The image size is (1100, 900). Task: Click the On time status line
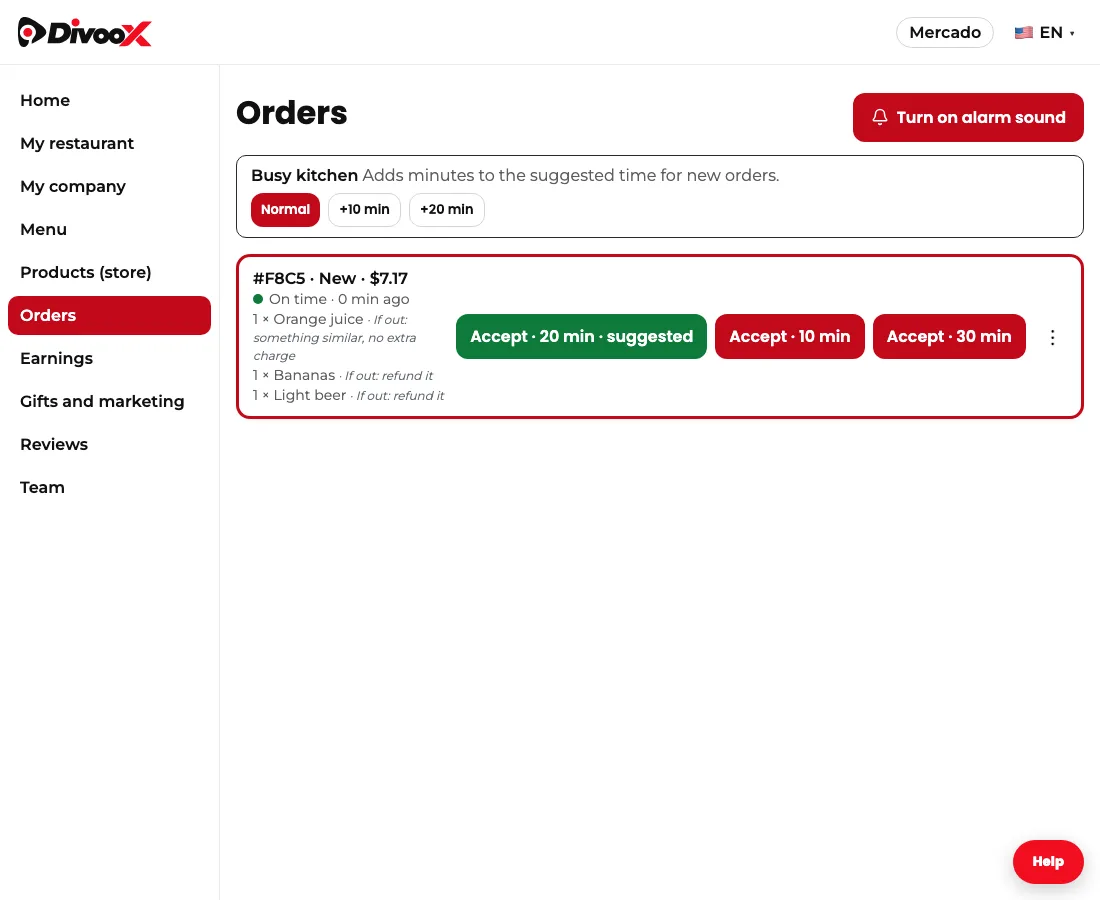(x=331, y=299)
